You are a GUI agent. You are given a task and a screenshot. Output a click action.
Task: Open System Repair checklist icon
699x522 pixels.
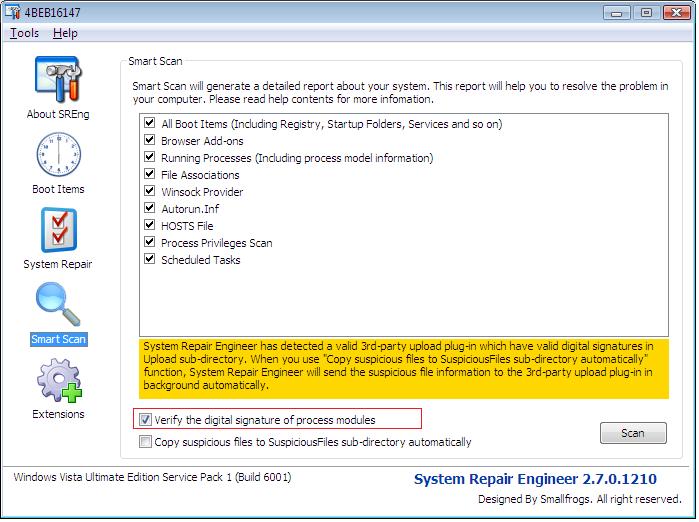[x=59, y=230]
